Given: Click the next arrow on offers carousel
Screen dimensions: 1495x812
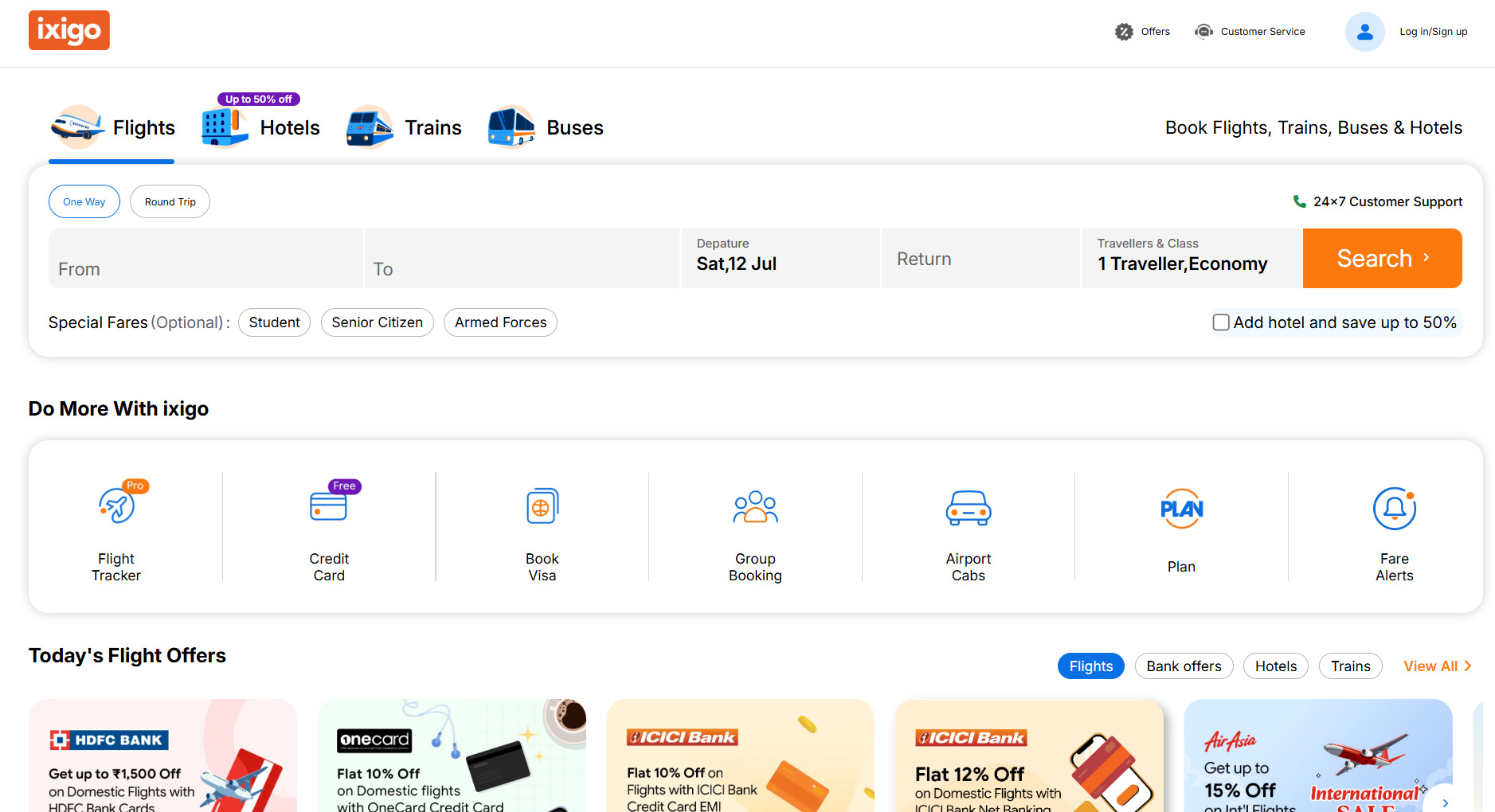Looking at the screenshot, I should (x=1445, y=802).
